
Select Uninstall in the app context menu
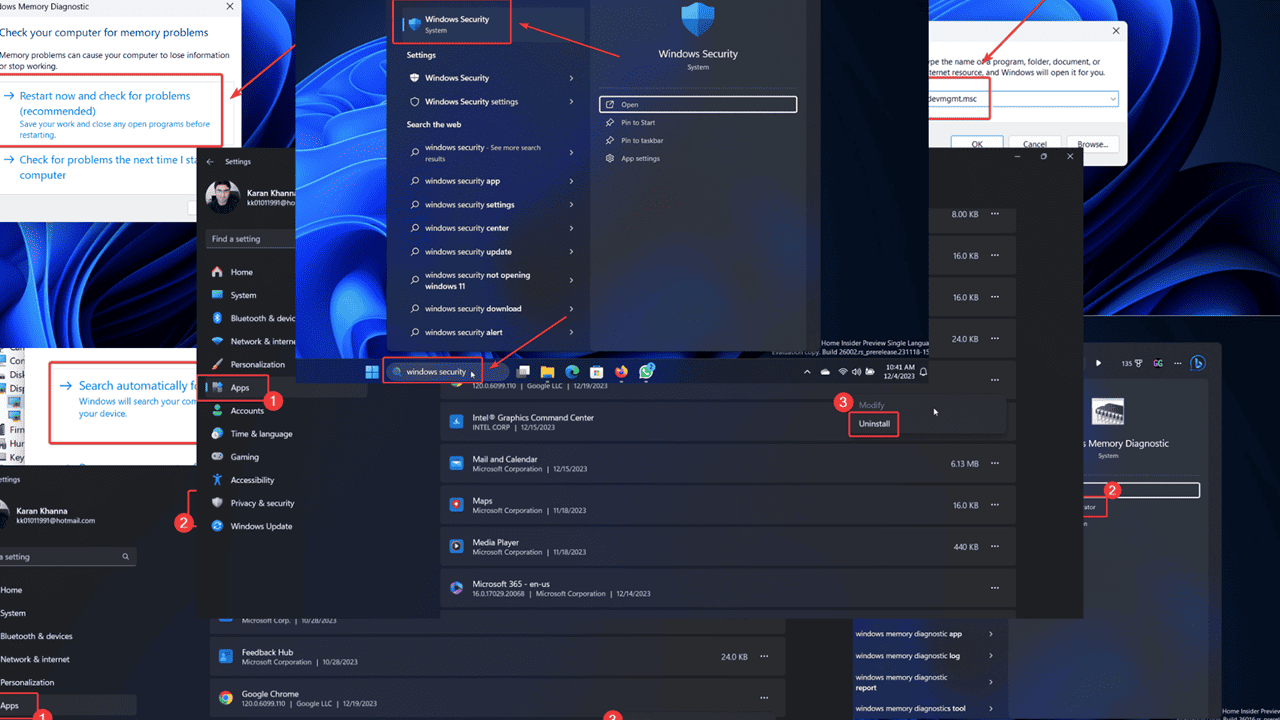[x=874, y=424]
